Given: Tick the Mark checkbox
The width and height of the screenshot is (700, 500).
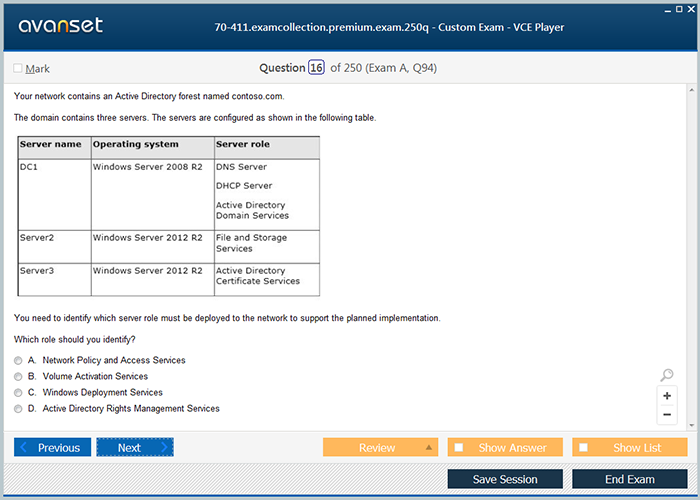Looking at the screenshot, I should pos(18,68).
